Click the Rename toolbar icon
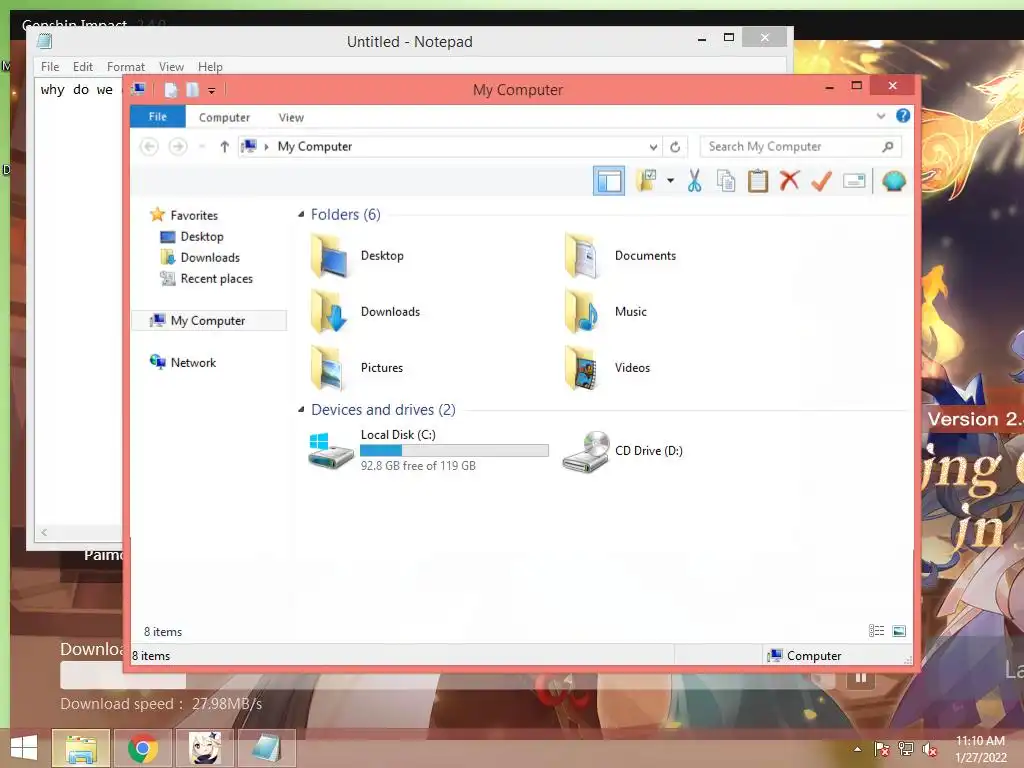The height and width of the screenshot is (768, 1024). tap(854, 180)
